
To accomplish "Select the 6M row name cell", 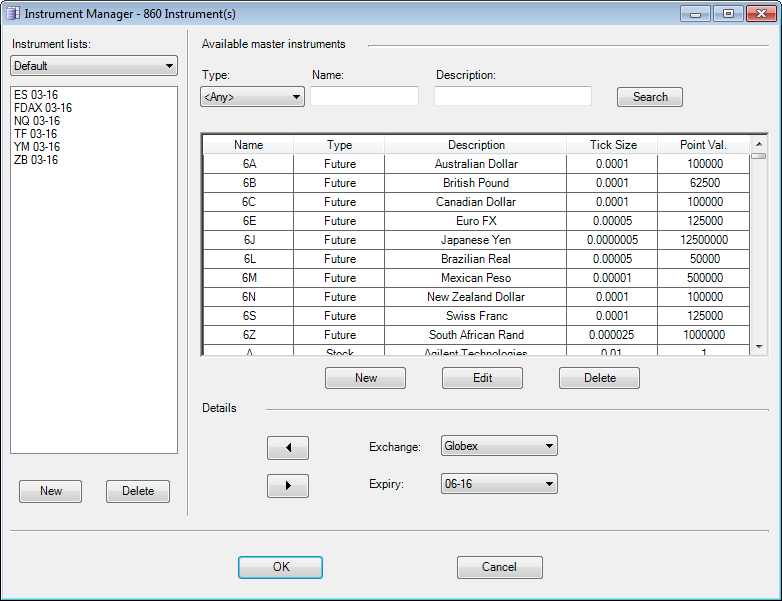I will click(x=249, y=278).
